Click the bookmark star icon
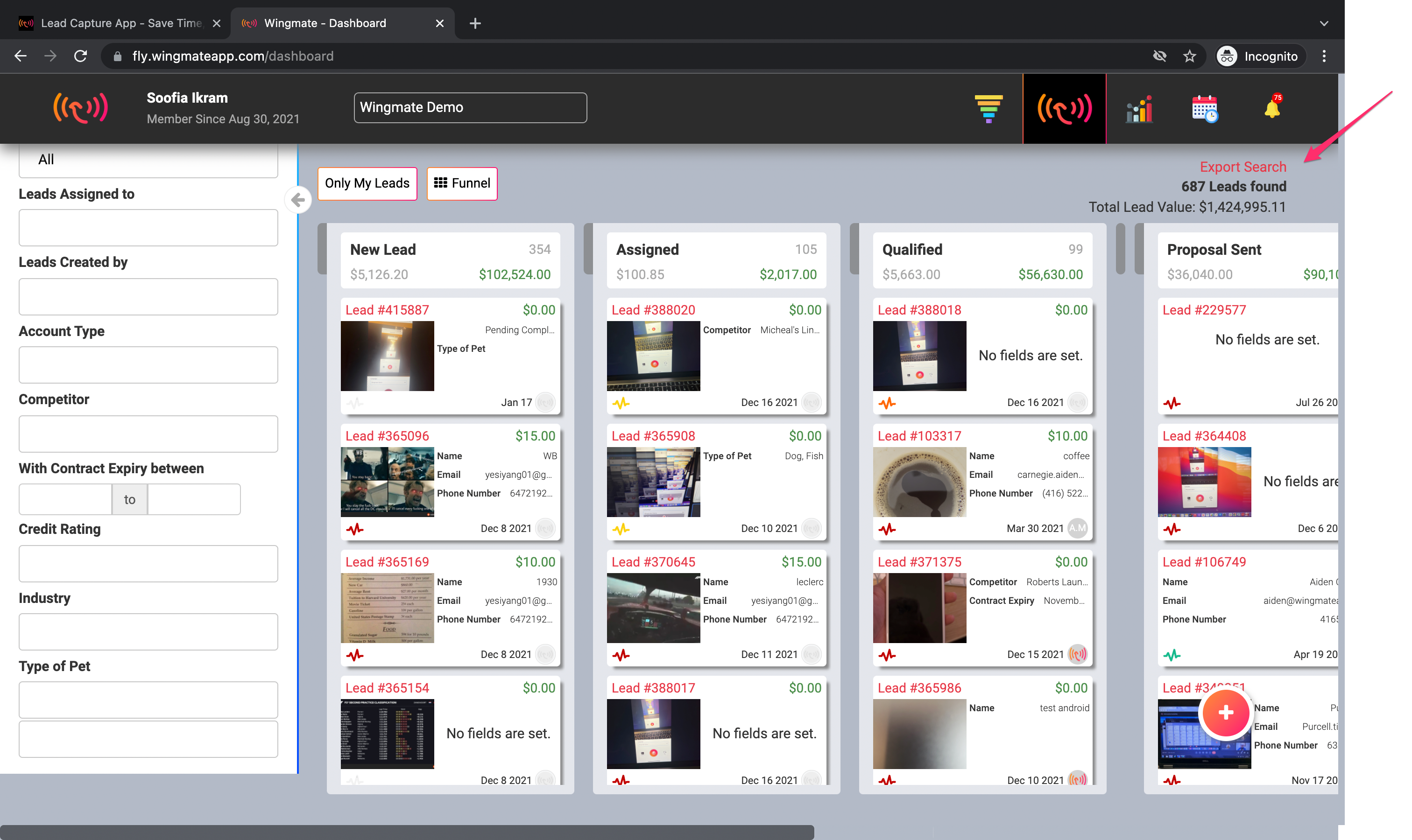The height and width of the screenshot is (840, 1412). tap(1189, 56)
